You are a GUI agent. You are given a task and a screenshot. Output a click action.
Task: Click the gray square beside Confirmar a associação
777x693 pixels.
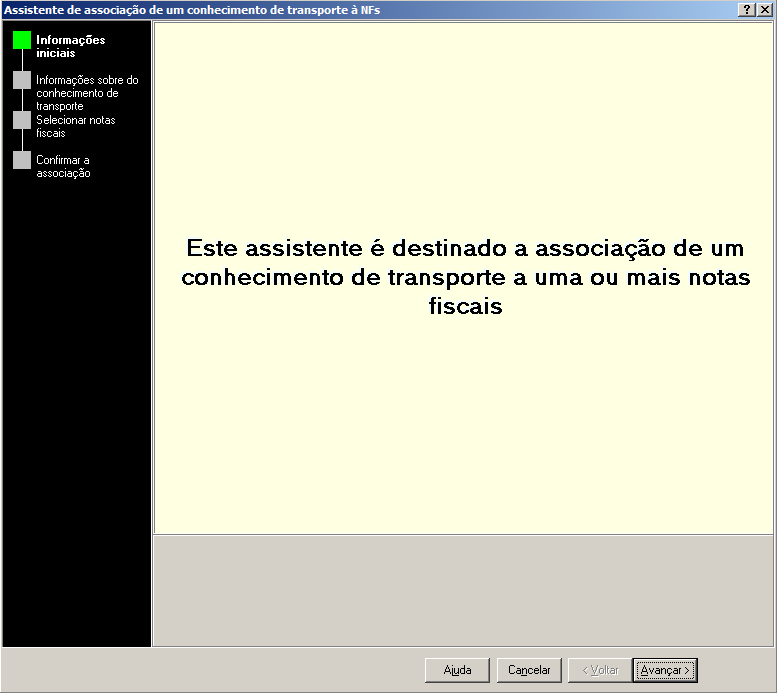pyautogui.click(x=22, y=160)
